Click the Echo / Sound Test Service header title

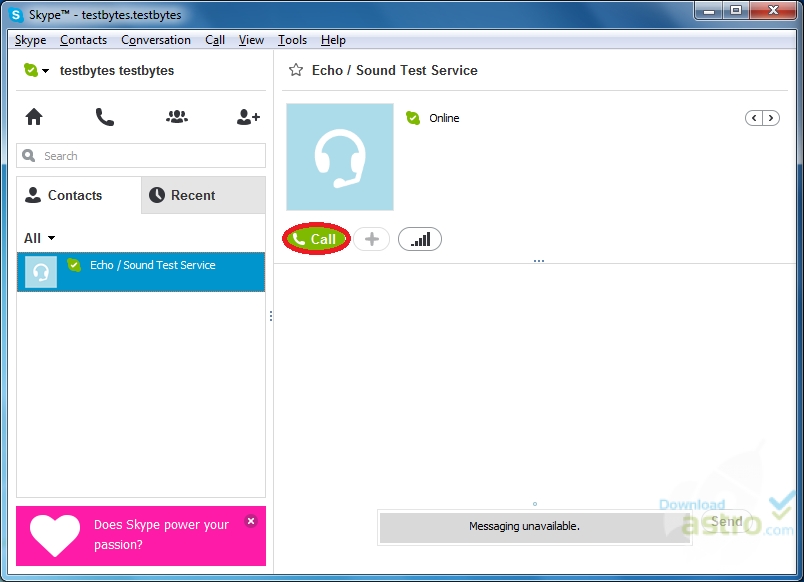click(395, 70)
